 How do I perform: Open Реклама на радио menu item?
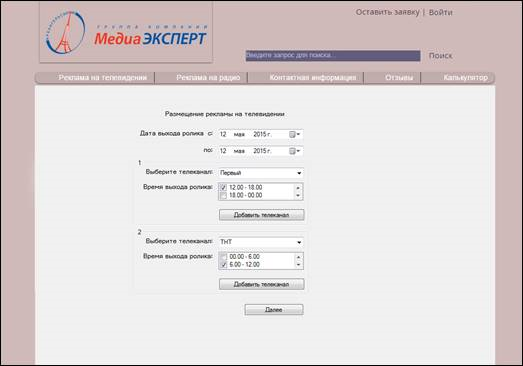pos(208,78)
